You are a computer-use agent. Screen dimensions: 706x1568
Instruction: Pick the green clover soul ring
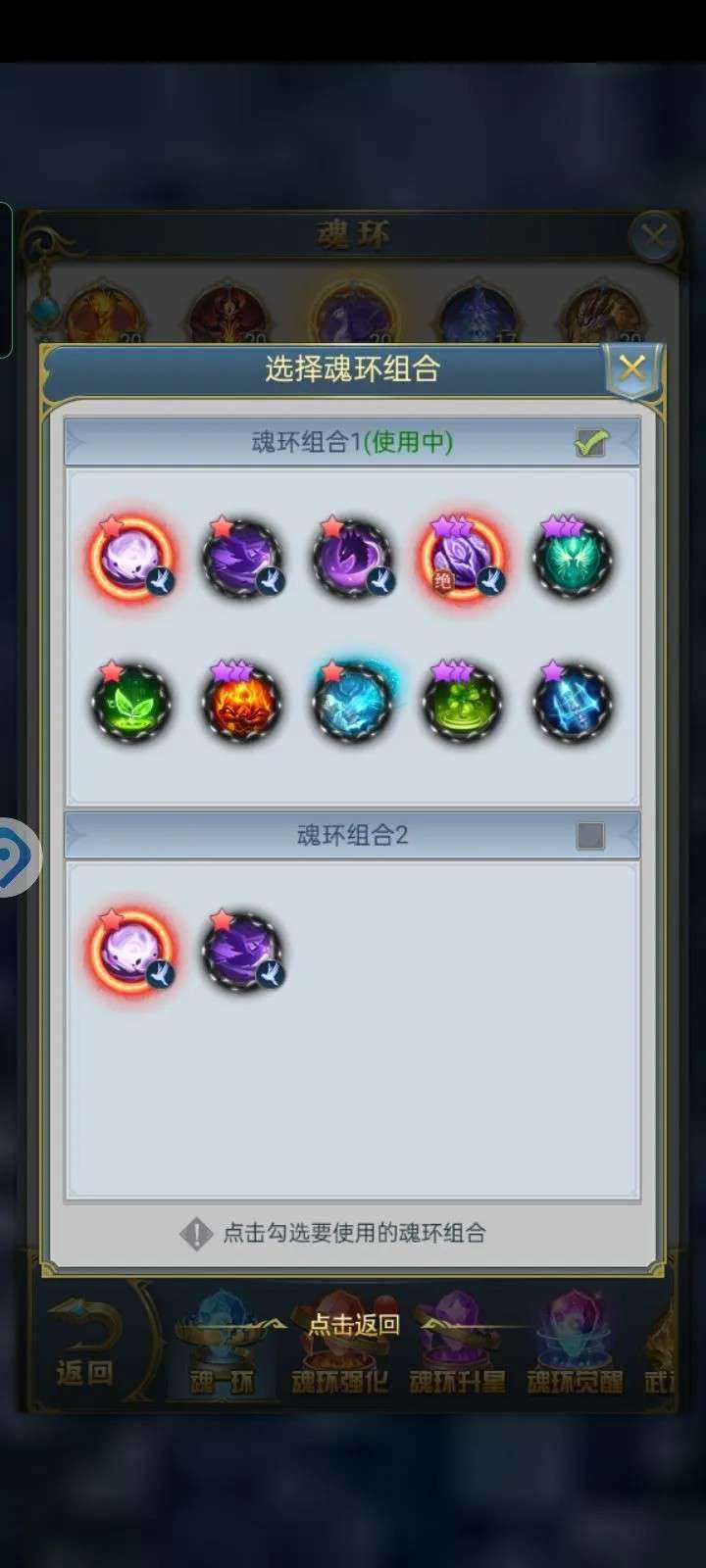(462, 703)
